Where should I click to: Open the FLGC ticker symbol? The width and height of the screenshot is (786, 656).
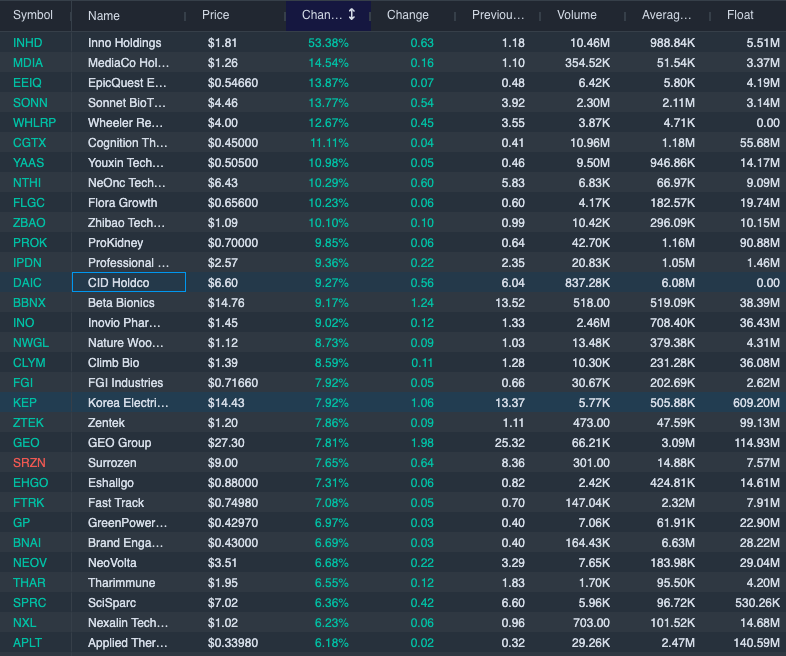pyautogui.click(x=29, y=203)
